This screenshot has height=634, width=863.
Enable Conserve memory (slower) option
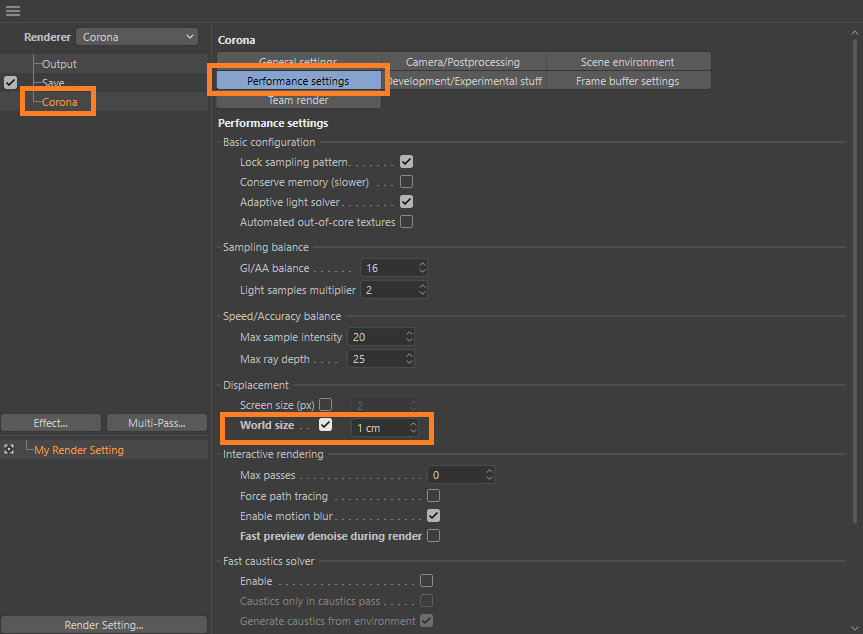pyautogui.click(x=407, y=182)
